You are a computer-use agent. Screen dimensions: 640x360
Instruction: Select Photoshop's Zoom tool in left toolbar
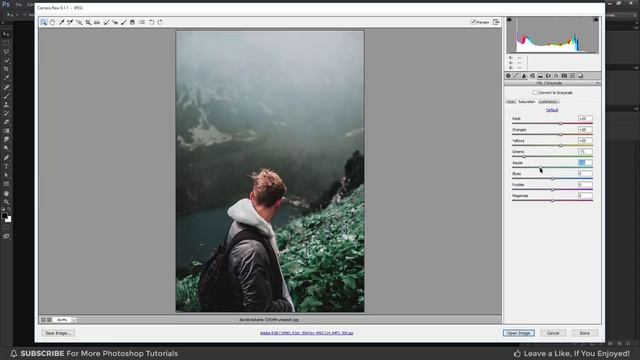point(6,202)
